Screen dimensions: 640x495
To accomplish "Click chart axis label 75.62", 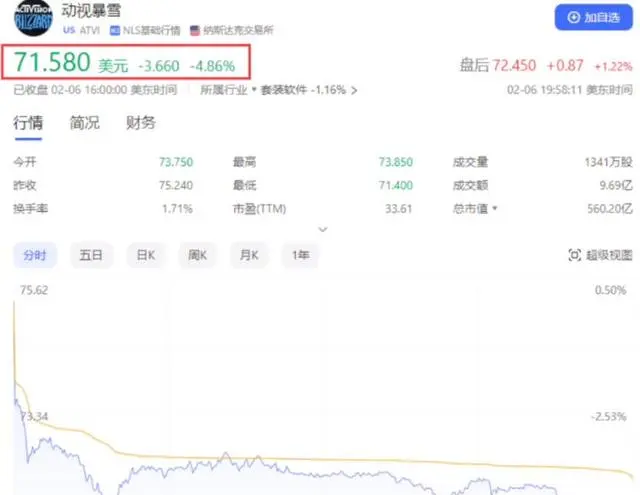I will pos(34,290).
